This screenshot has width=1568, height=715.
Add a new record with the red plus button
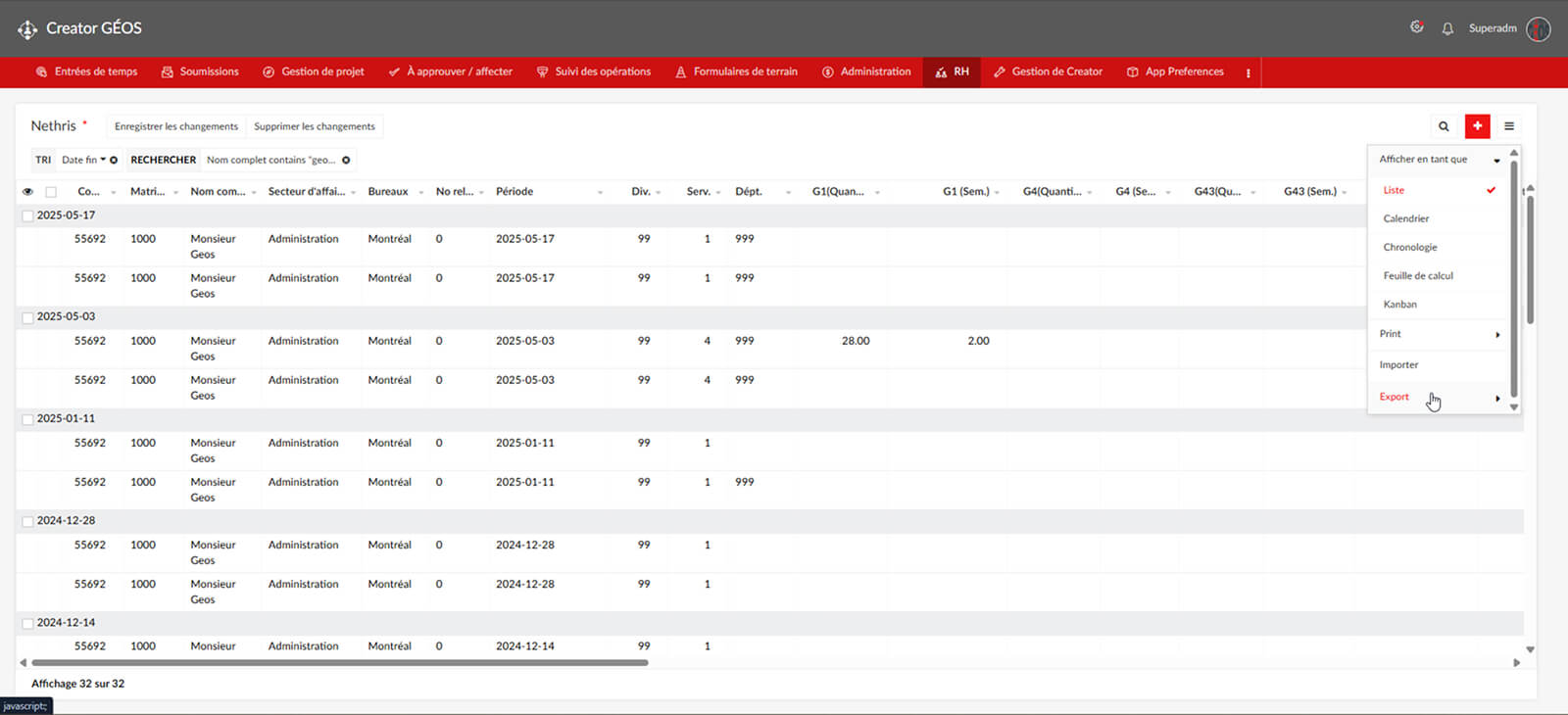pyautogui.click(x=1478, y=126)
